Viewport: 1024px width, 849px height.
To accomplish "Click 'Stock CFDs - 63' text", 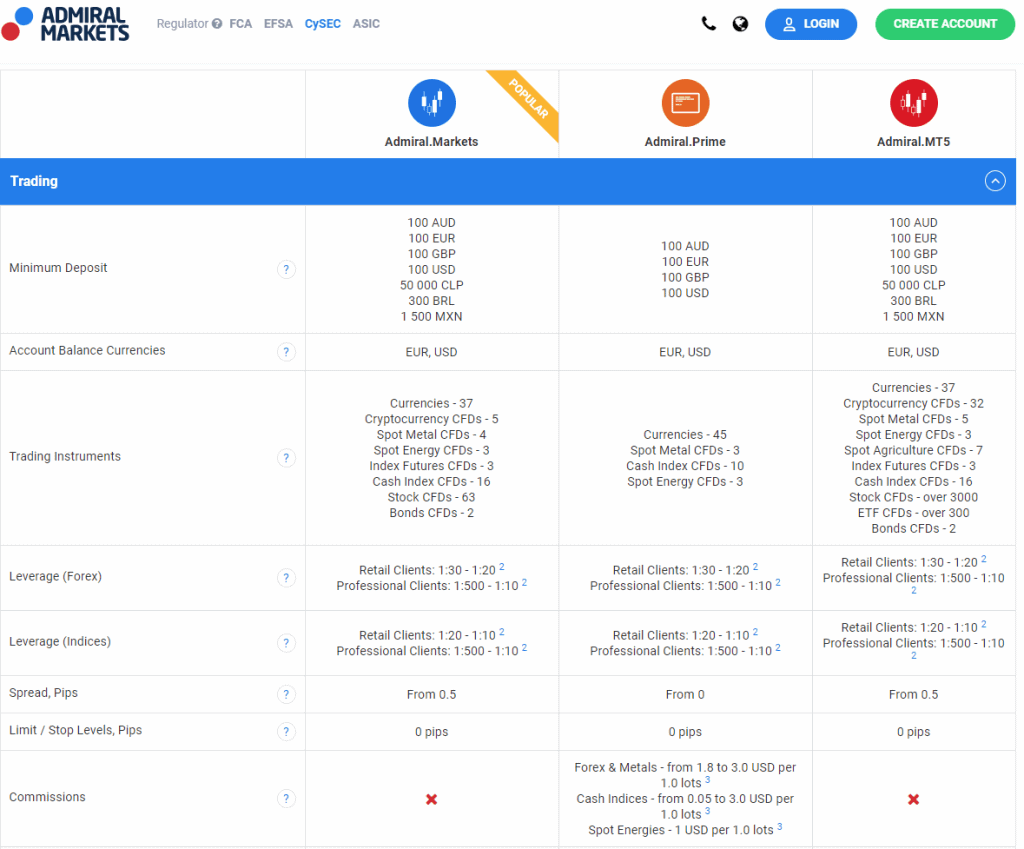I will point(432,498).
